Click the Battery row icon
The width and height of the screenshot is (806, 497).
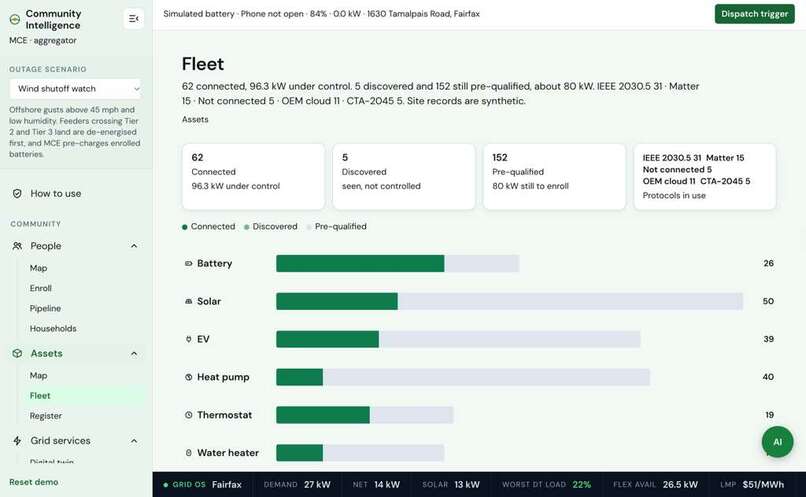tap(188, 264)
